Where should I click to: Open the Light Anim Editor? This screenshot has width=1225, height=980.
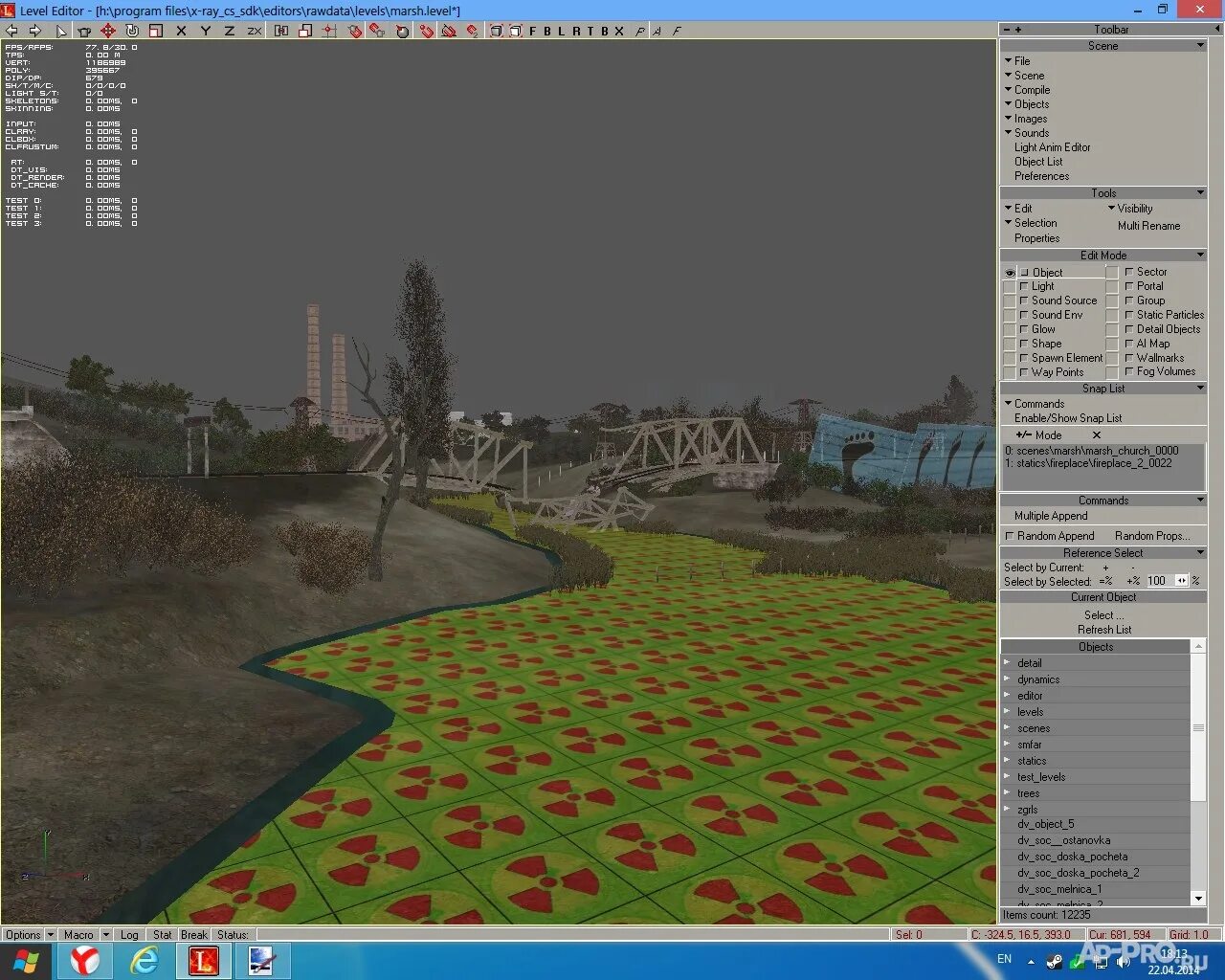pyautogui.click(x=1053, y=147)
